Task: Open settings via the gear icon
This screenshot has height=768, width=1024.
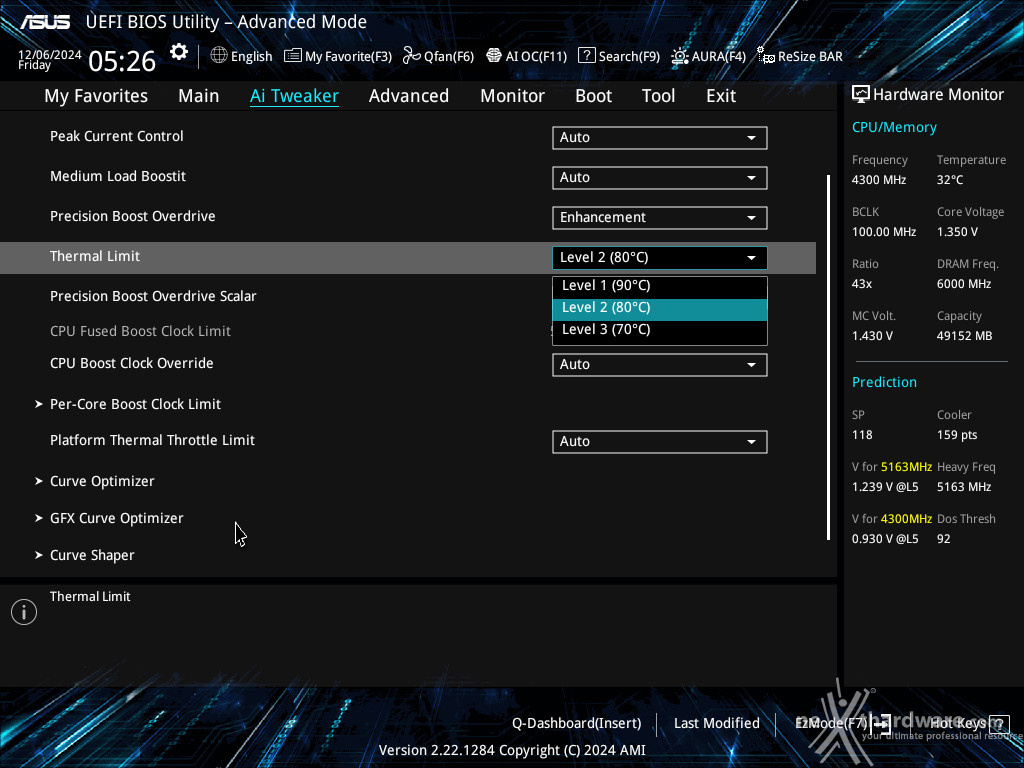Action: (x=178, y=52)
